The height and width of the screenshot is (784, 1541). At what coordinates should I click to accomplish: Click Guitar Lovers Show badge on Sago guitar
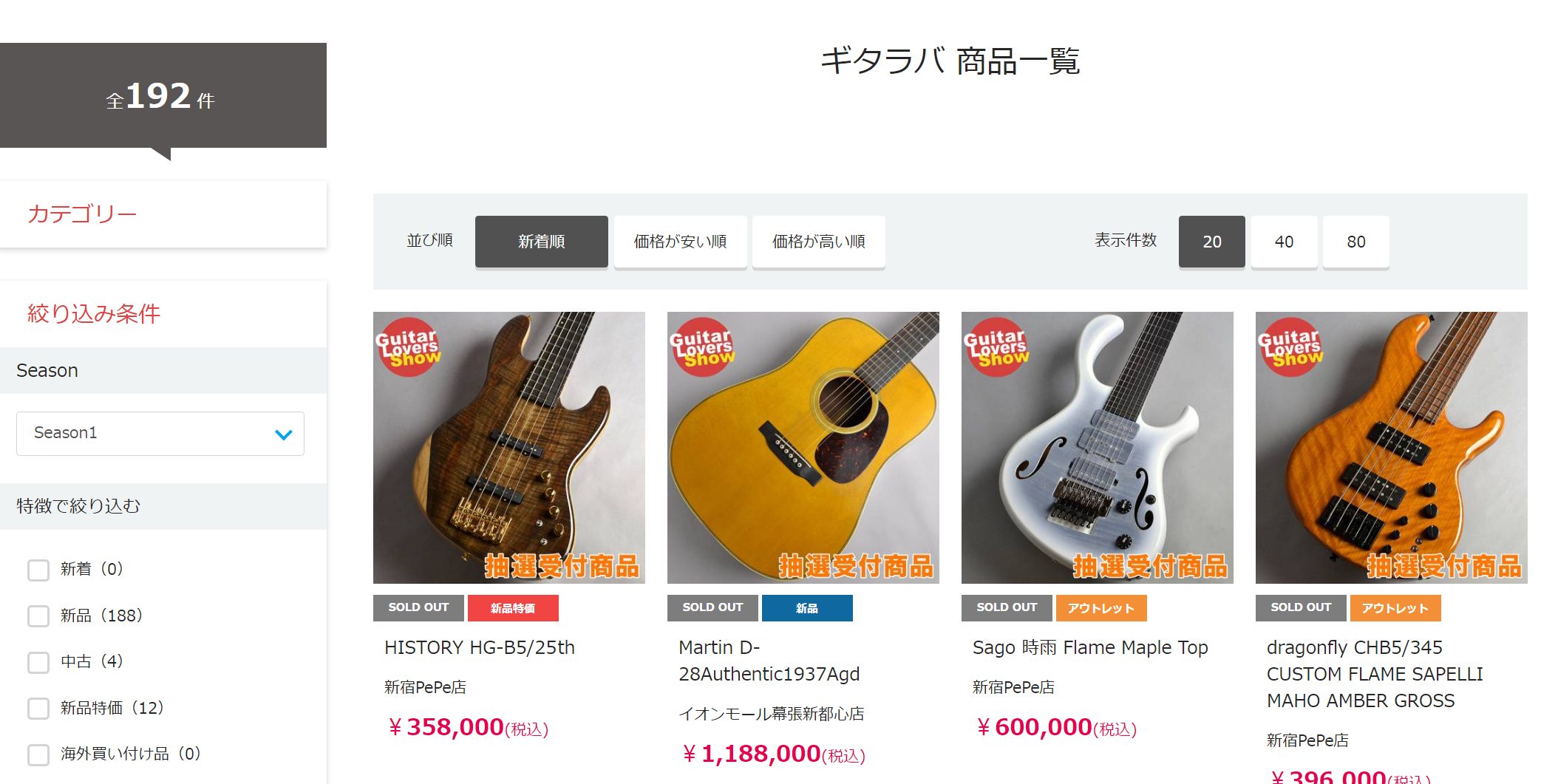pyautogui.click(x=996, y=347)
